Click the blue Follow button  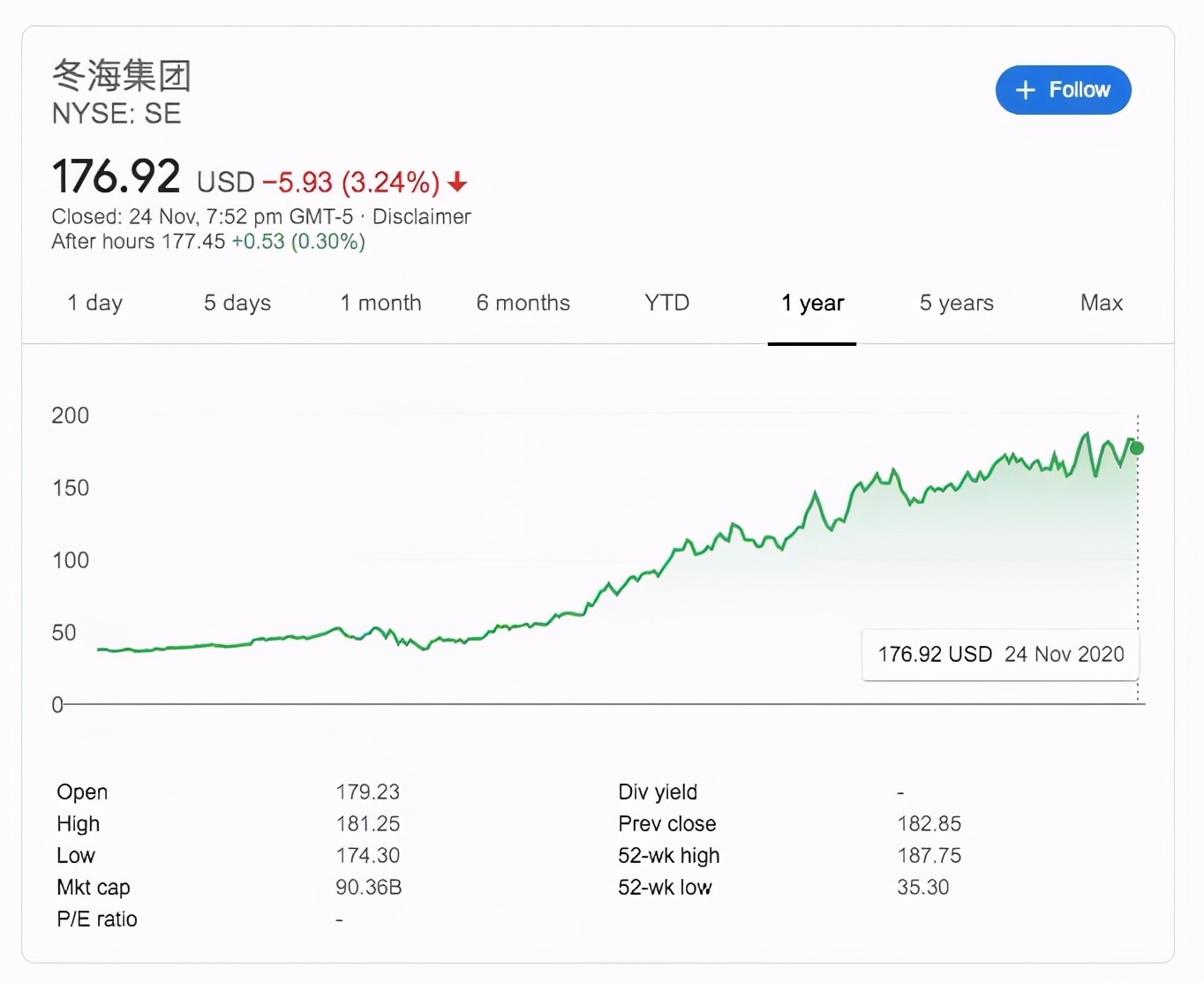coord(1063,90)
